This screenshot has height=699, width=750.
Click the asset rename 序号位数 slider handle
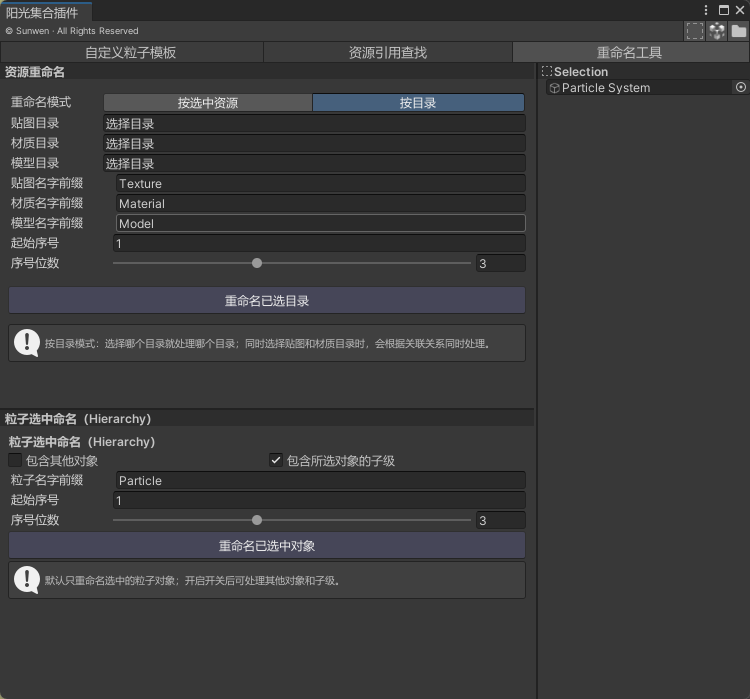pyautogui.click(x=257, y=263)
